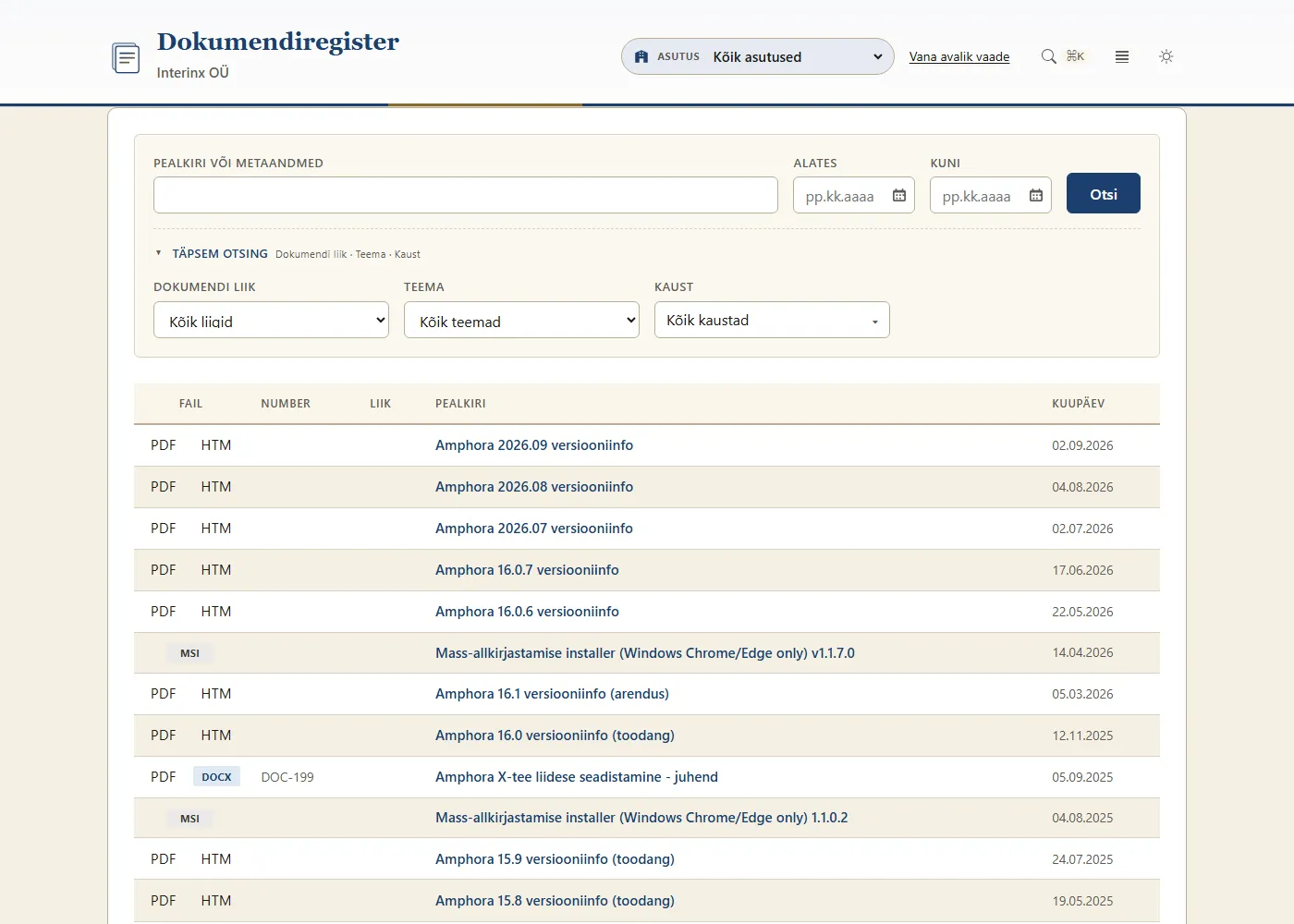Open Amphora 2026.09 versiooniinfo document
The width and height of the screenshot is (1294, 924).
point(534,445)
